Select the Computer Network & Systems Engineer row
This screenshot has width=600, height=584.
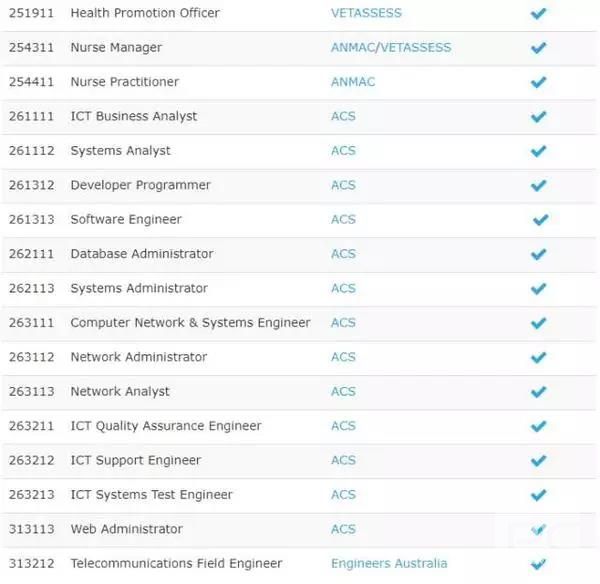click(x=298, y=323)
